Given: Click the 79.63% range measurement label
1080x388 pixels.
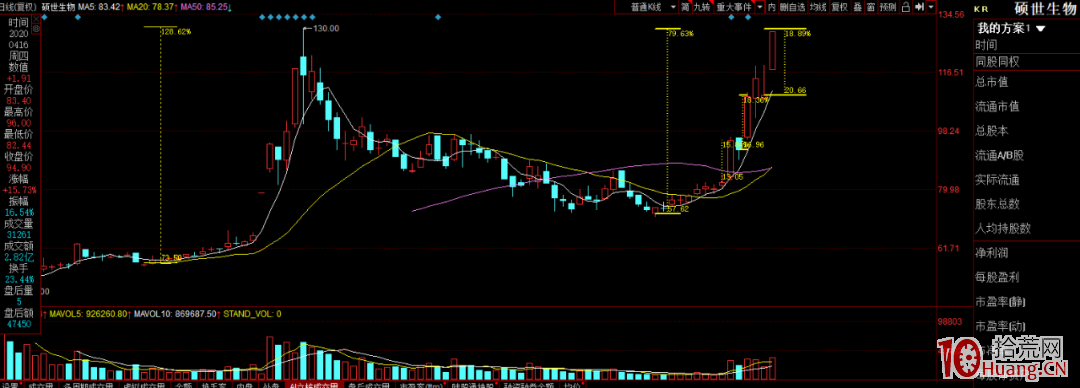Looking at the screenshot, I should pos(681,33).
